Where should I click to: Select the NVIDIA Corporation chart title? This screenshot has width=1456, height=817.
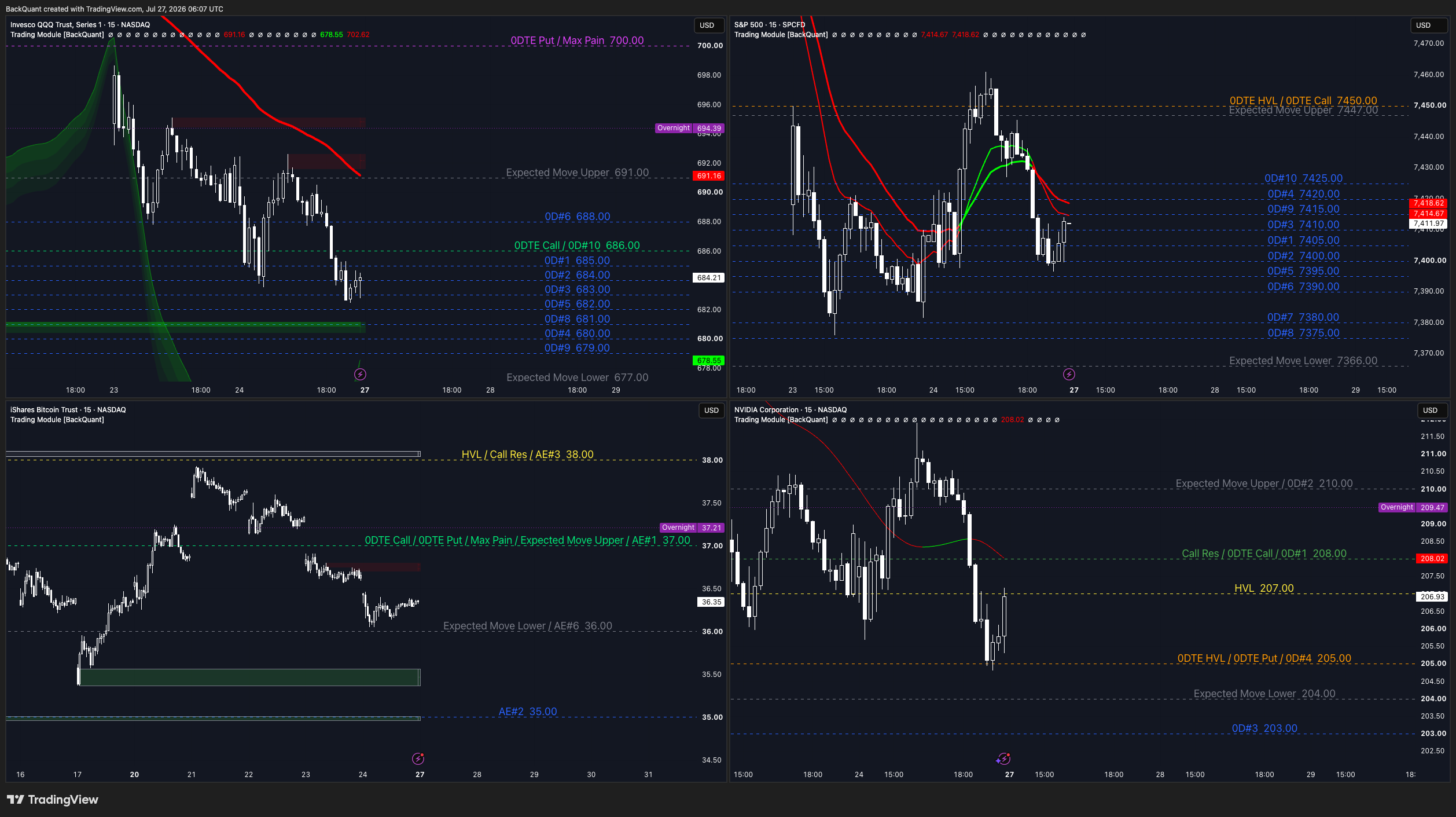coord(790,410)
